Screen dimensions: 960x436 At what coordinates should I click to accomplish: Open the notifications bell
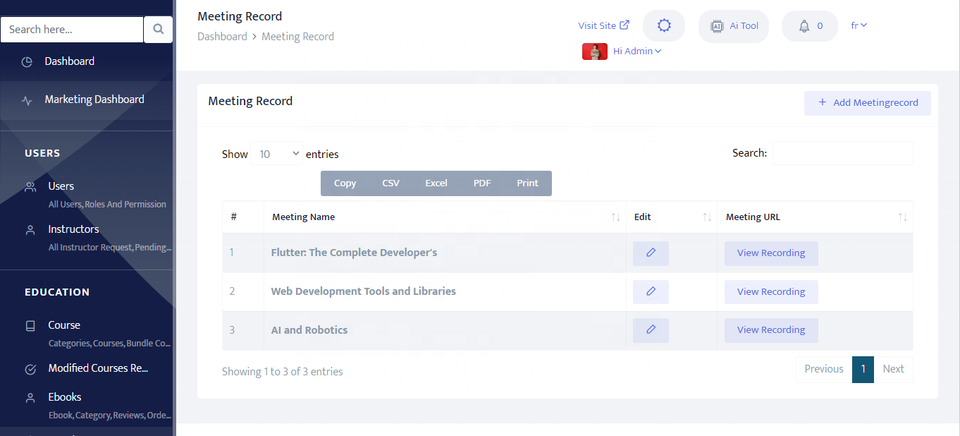pos(809,26)
